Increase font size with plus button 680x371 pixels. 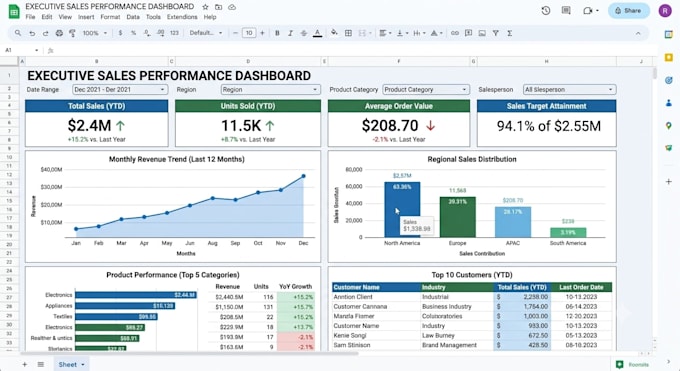point(262,33)
